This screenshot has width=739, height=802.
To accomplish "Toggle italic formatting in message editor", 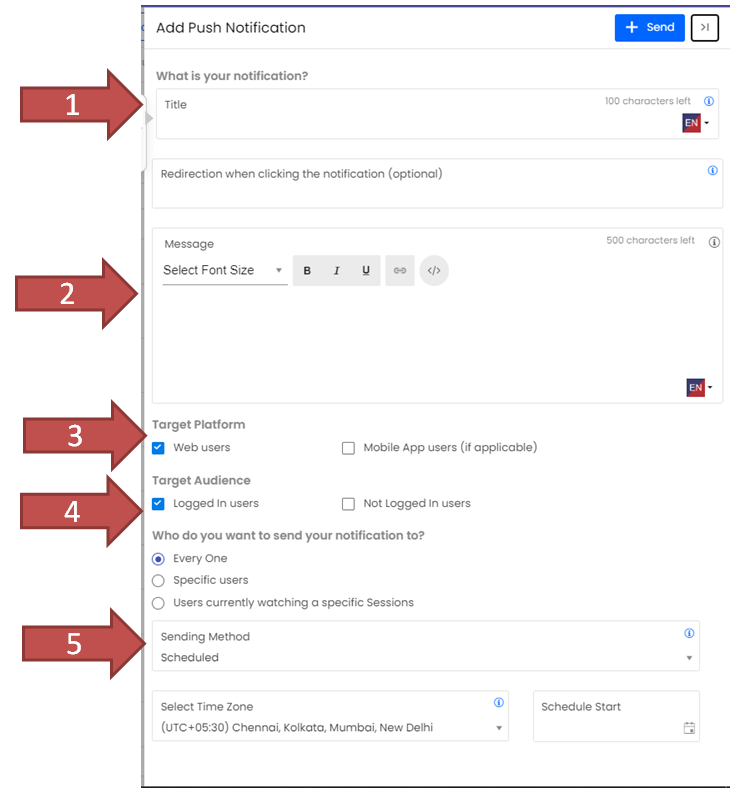I will pyautogui.click(x=337, y=271).
